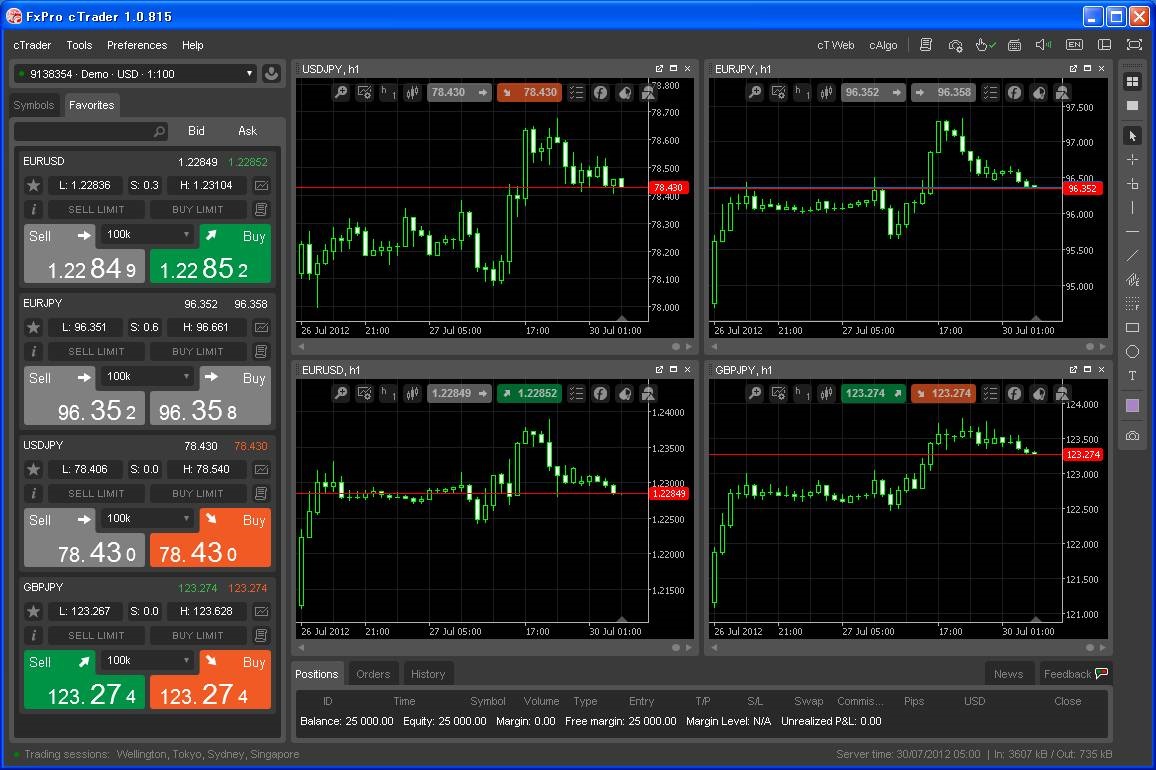The image size is (1156, 770).
Task: Select the horizontal line drawing tool
Action: pos(1132,232)
